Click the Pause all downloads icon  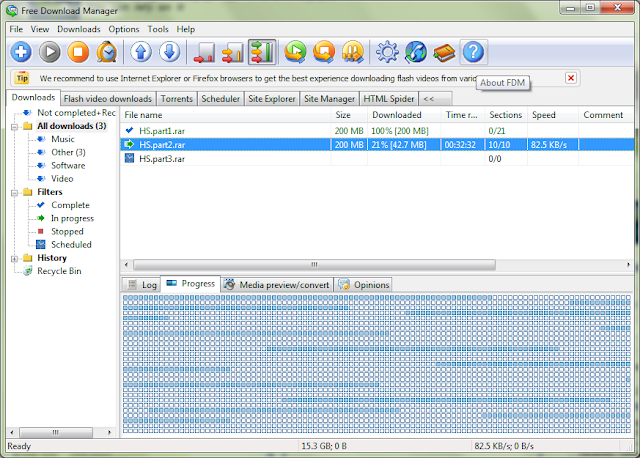pyautogui.click(x=353, y=52)
